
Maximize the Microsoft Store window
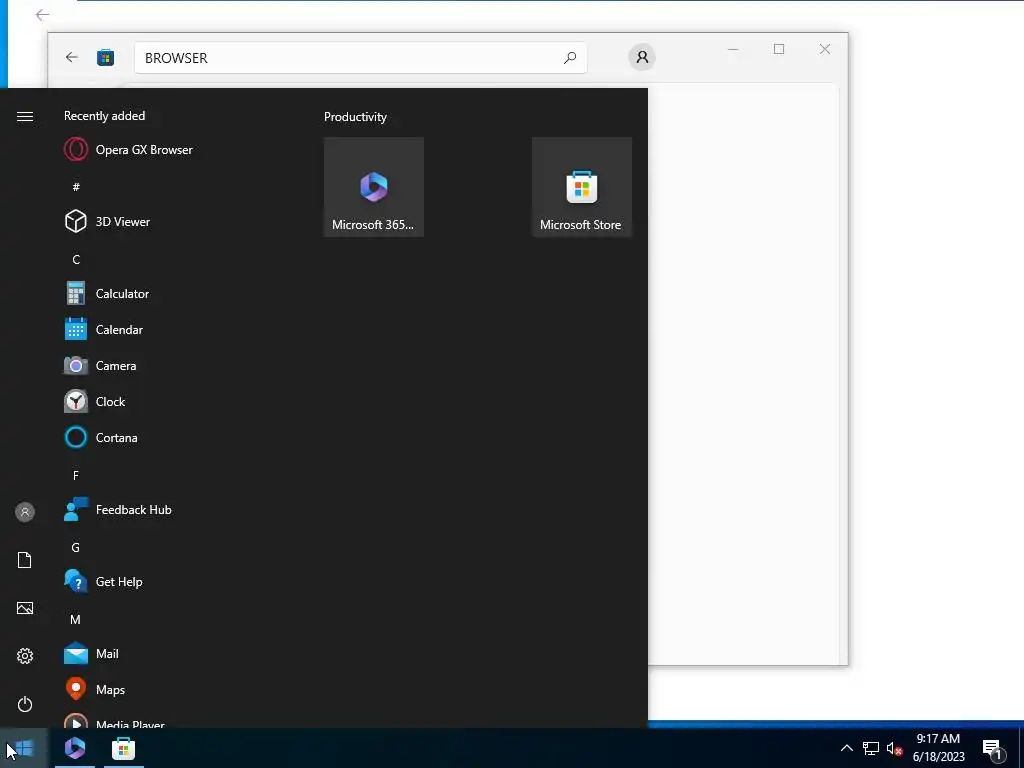click(778, 49)
